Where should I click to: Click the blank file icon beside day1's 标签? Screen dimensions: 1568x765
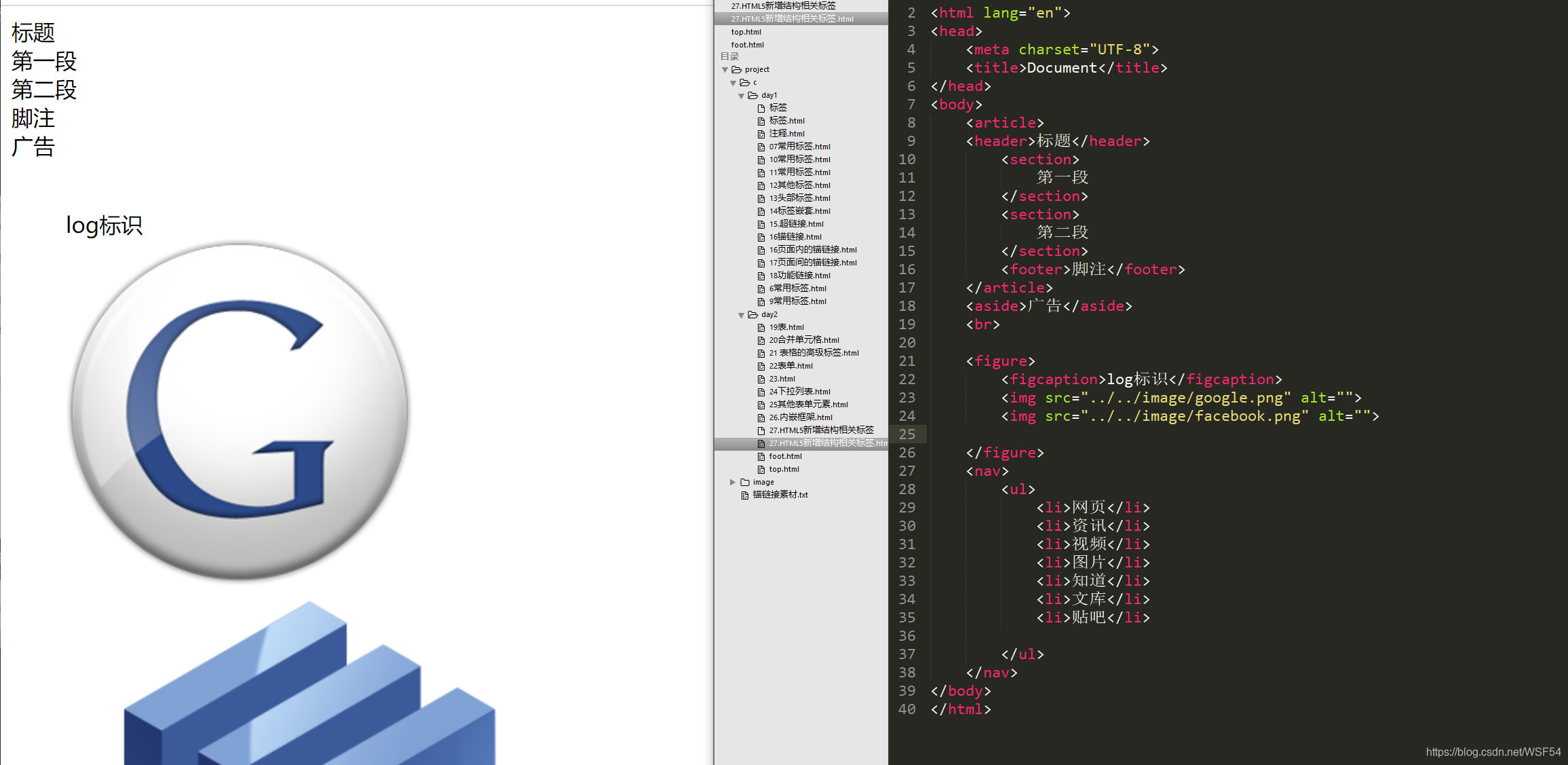tap(761, 108)
